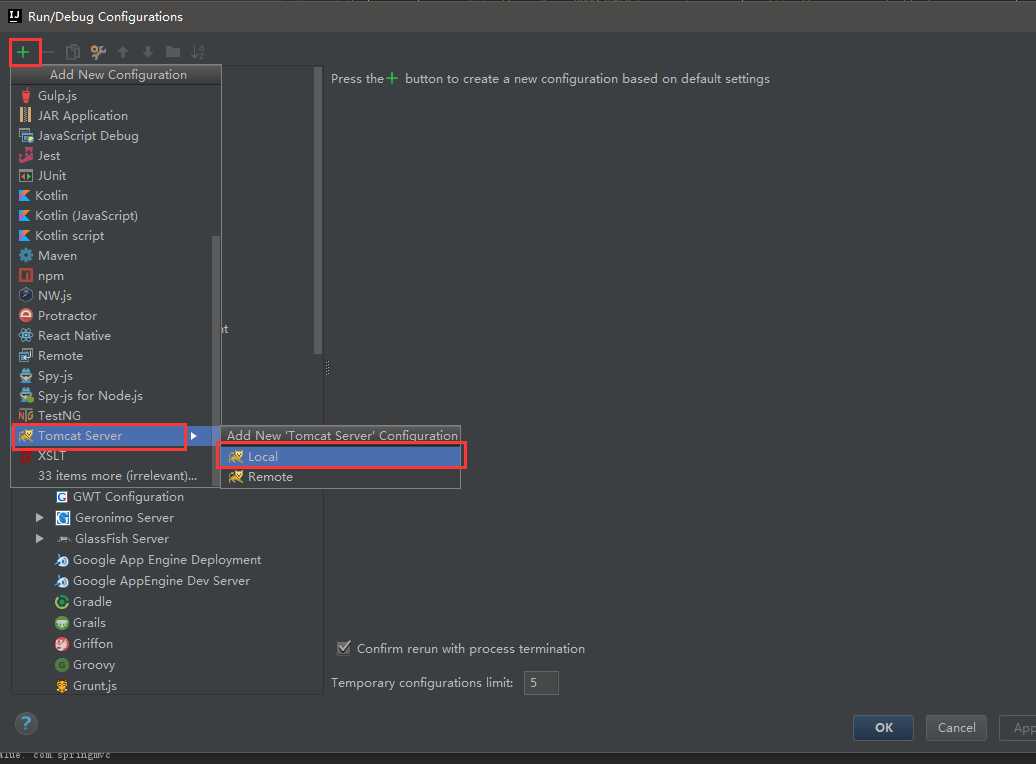Viewport: 1036px width, 764px height.
Task: Select Griffon in defaults tree
Action: [x=84, y=644]
